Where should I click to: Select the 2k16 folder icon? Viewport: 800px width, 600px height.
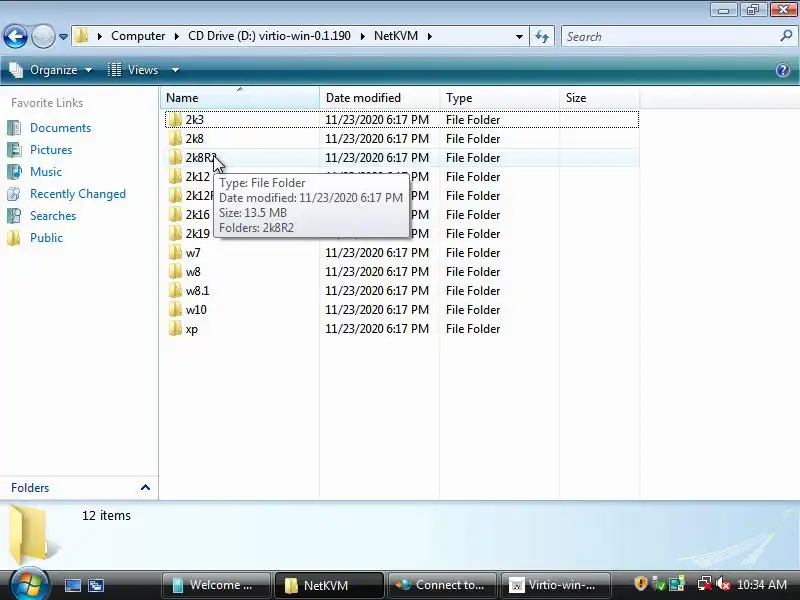point(175,214)
